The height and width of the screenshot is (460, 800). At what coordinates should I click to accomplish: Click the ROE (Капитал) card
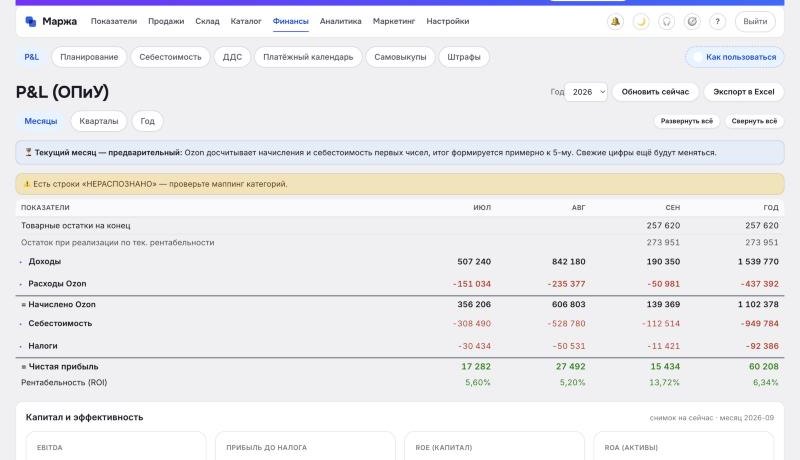[x=494, y=446]
